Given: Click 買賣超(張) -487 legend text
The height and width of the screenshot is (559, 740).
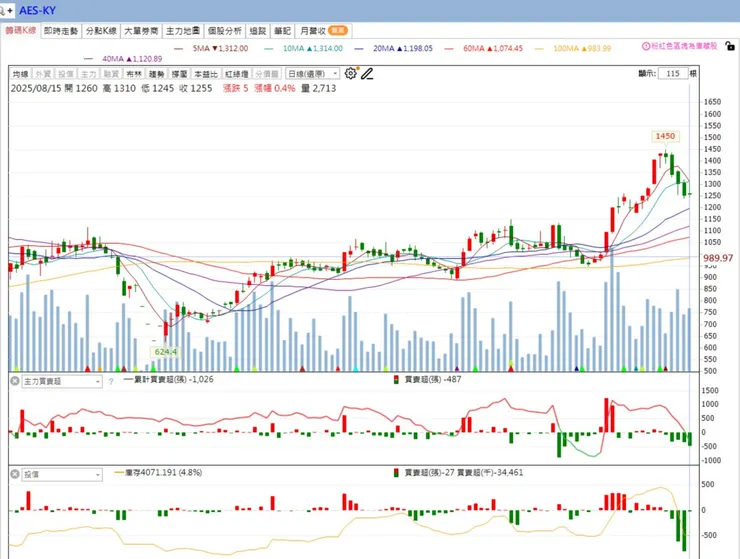Looking at the screenshot, I should [433, 379].
